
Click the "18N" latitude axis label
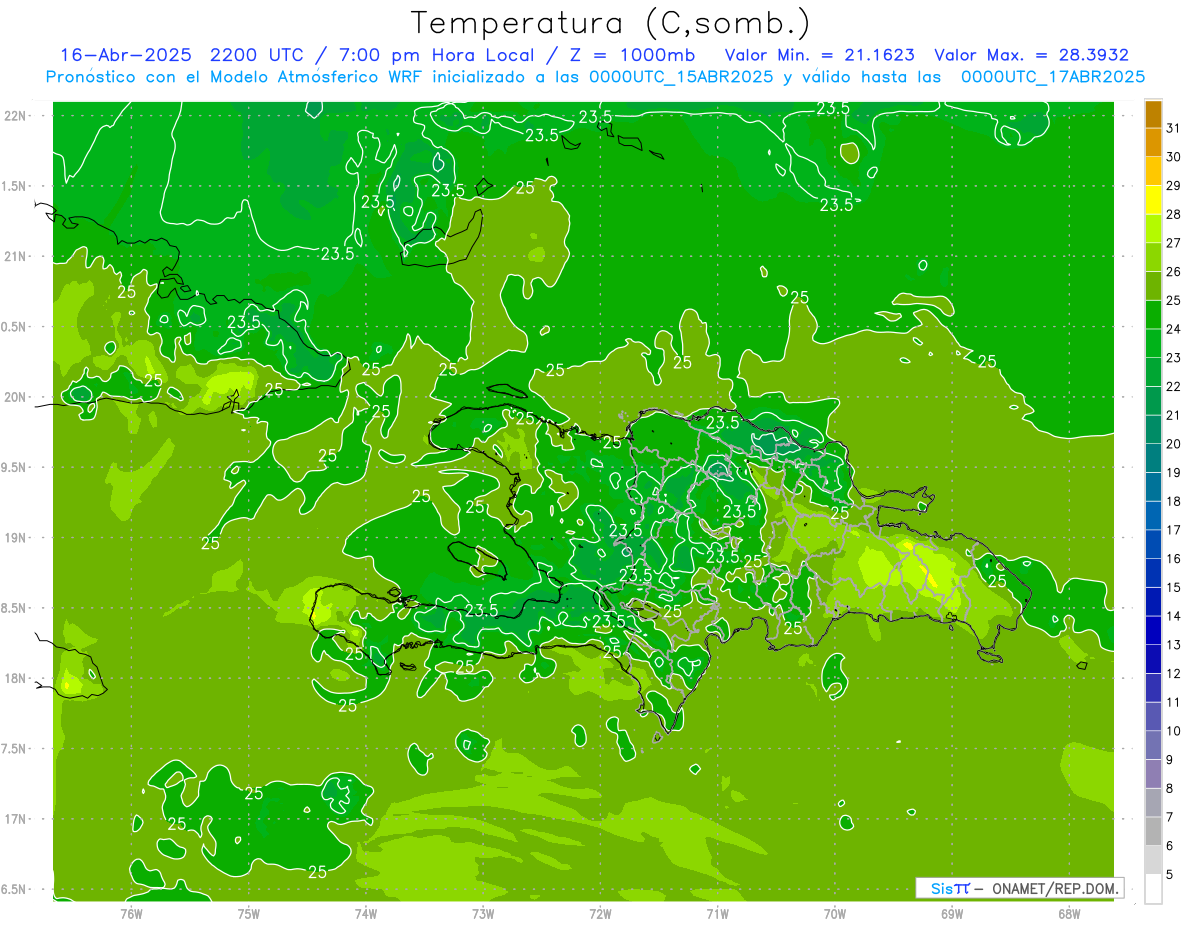(14, 678)
